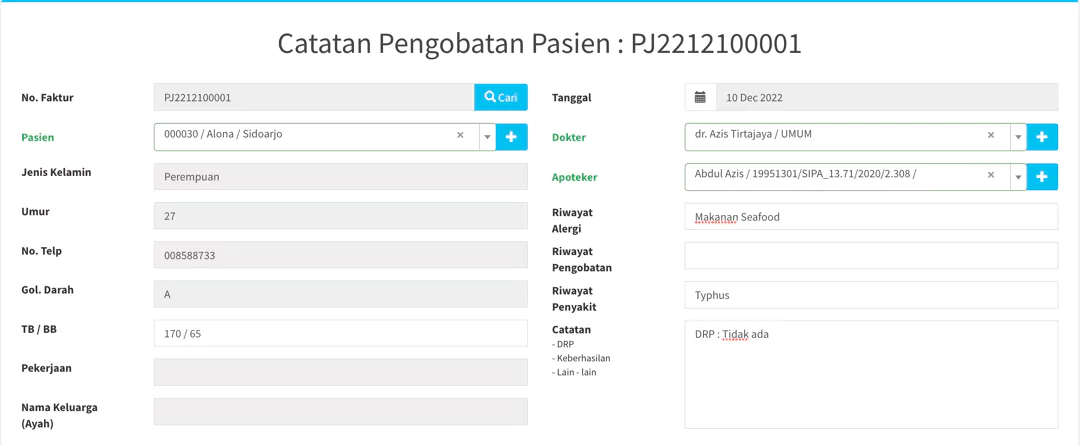Add new patient with plus icon
1080x445 pixels.
click(x=511, y=137)
